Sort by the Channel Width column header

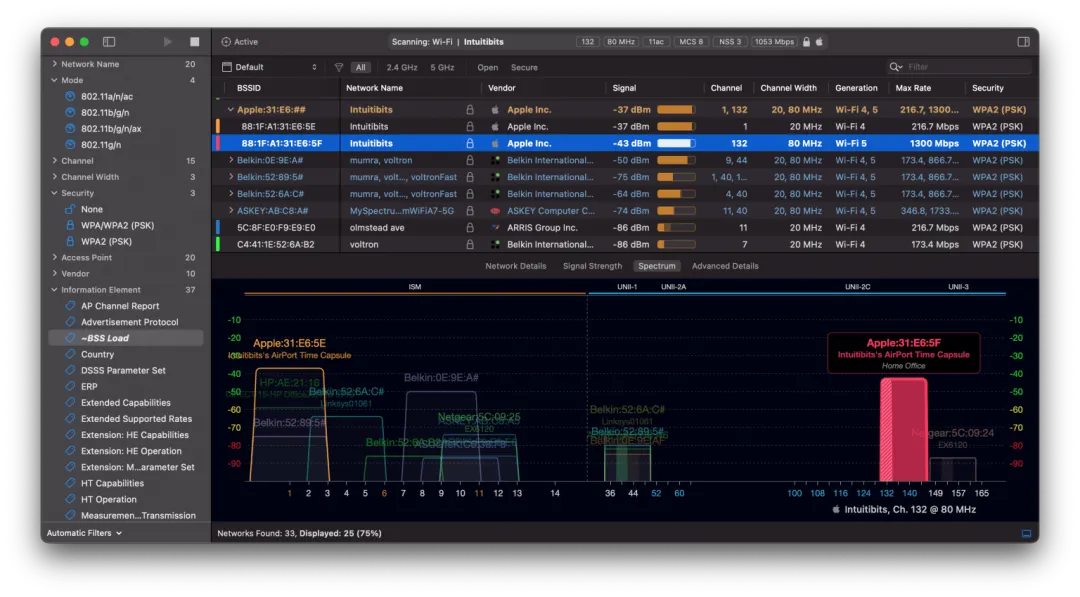pos(789,88)
